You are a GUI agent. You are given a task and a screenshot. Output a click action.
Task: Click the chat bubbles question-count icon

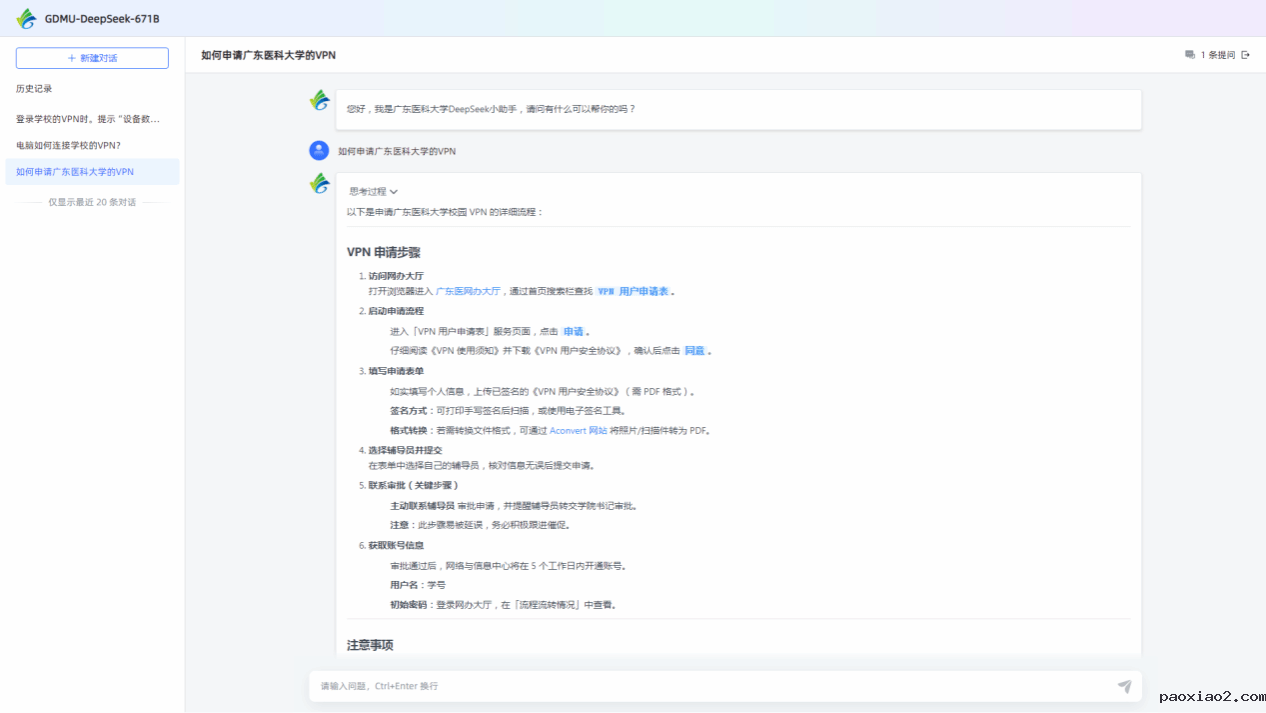(x=1190, y=55)
